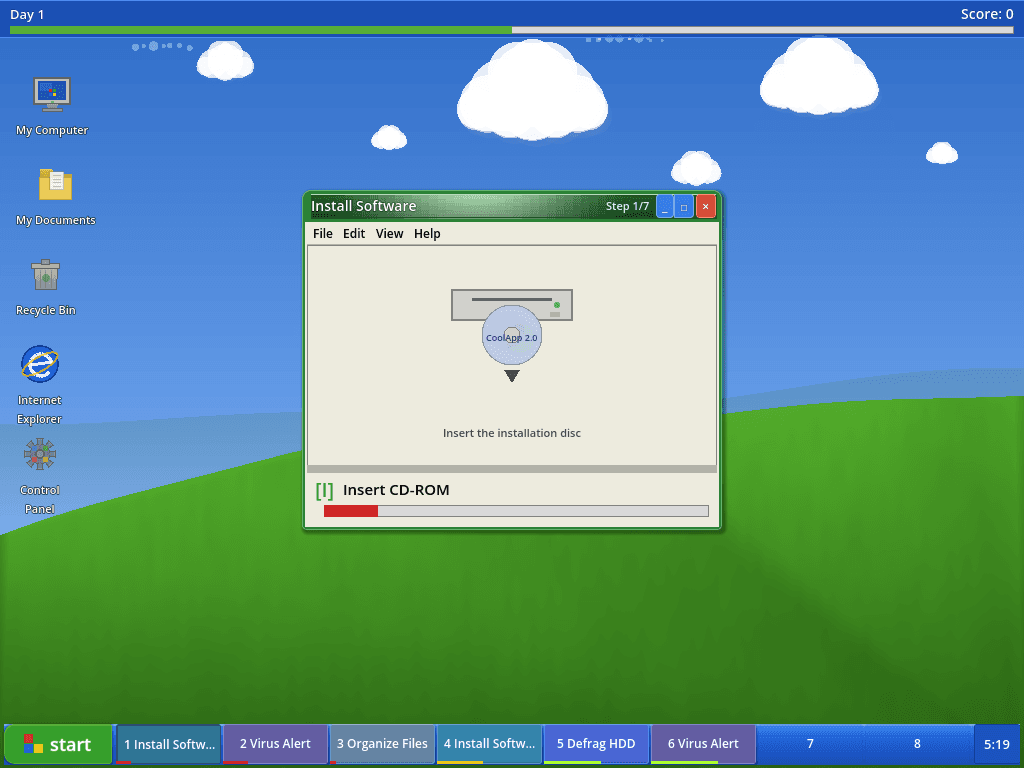Open the Help menu
The image size is (1024, 768).
(x=427, y=233)
